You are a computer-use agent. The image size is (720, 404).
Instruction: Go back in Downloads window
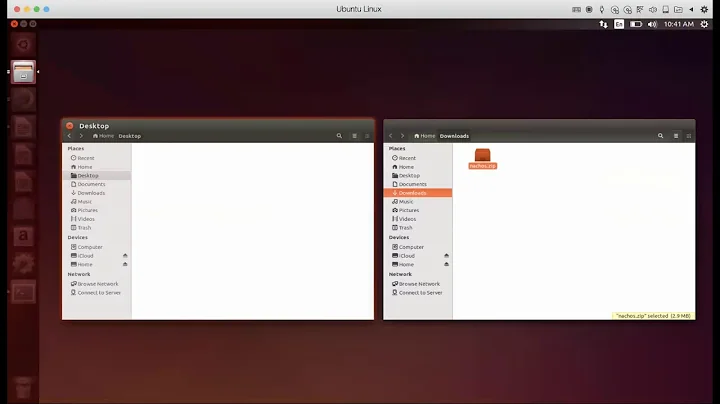click(x=391, y=136)
